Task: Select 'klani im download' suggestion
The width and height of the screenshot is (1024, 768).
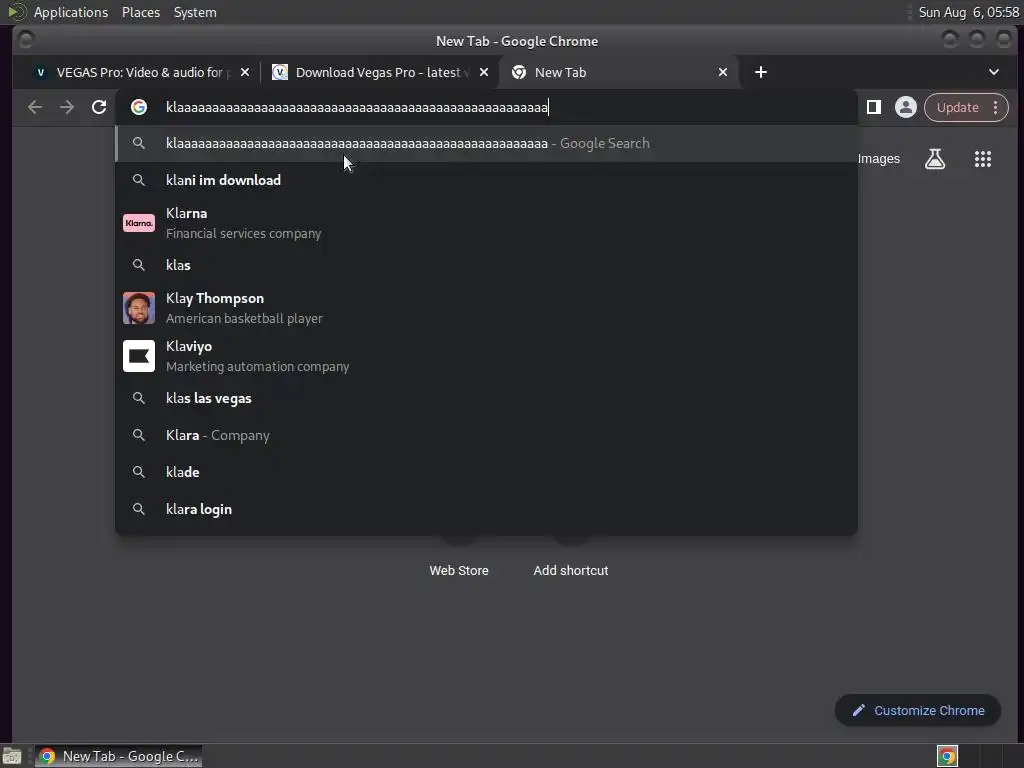Action: point(486,180)
